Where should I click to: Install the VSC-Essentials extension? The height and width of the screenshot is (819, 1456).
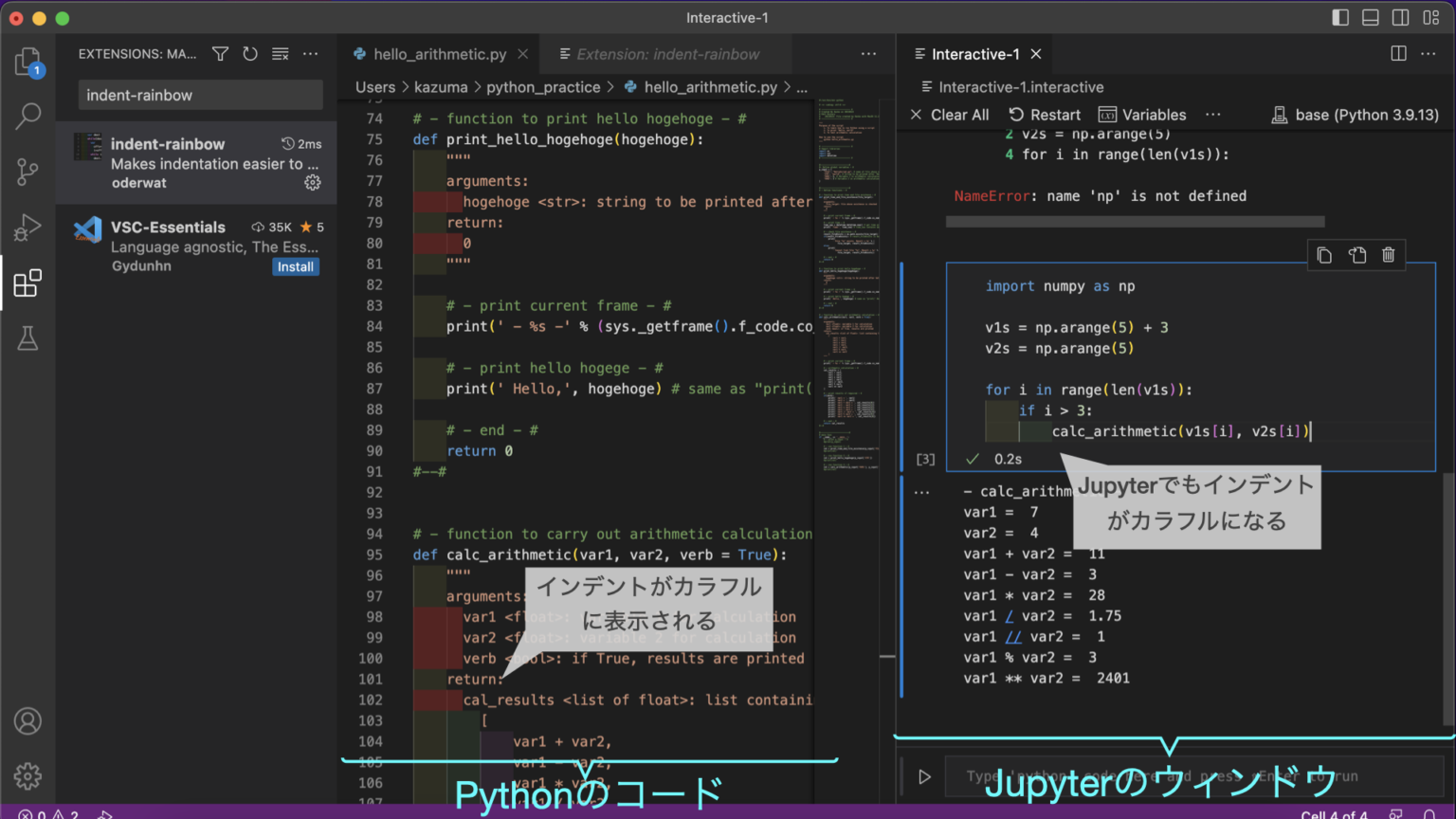coord(295,267)
